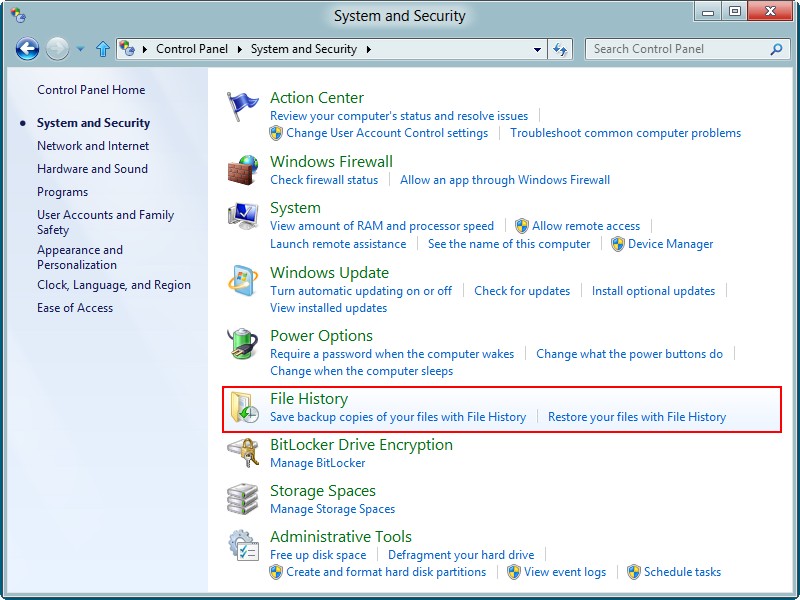Click View installed updates link
800x600 pixels.
[x=329, y=308]
